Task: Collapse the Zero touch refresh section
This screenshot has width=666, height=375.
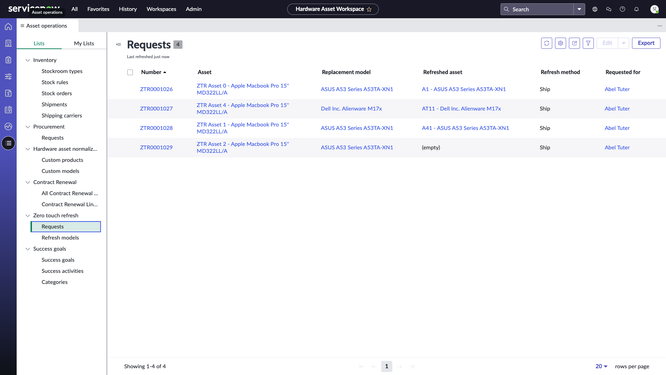Action: point(28,216)
